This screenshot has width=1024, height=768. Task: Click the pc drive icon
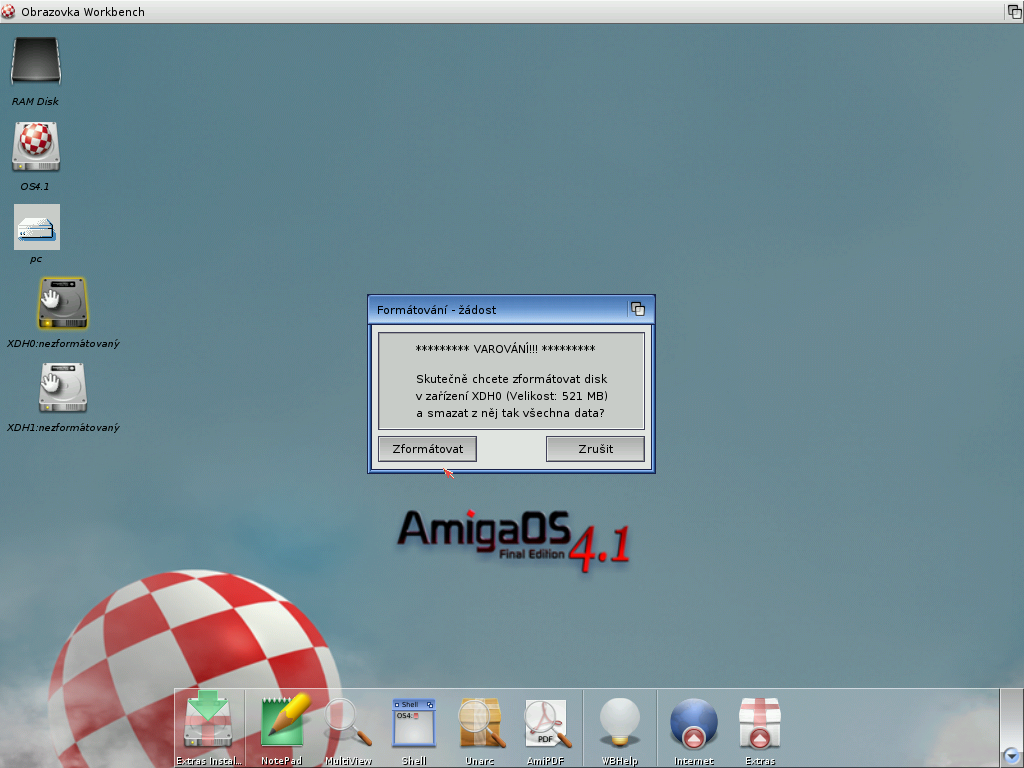tap(36, 227)
